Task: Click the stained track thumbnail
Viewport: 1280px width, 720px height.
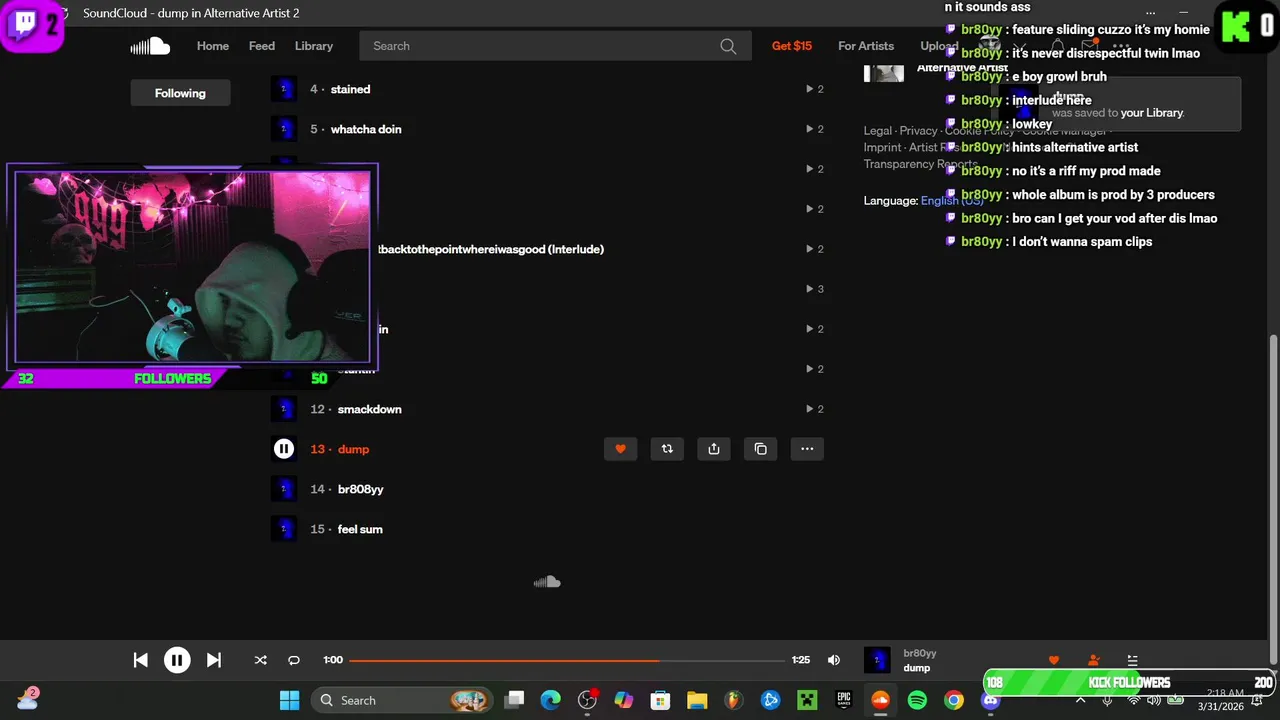Action: [x=284, y=89]
